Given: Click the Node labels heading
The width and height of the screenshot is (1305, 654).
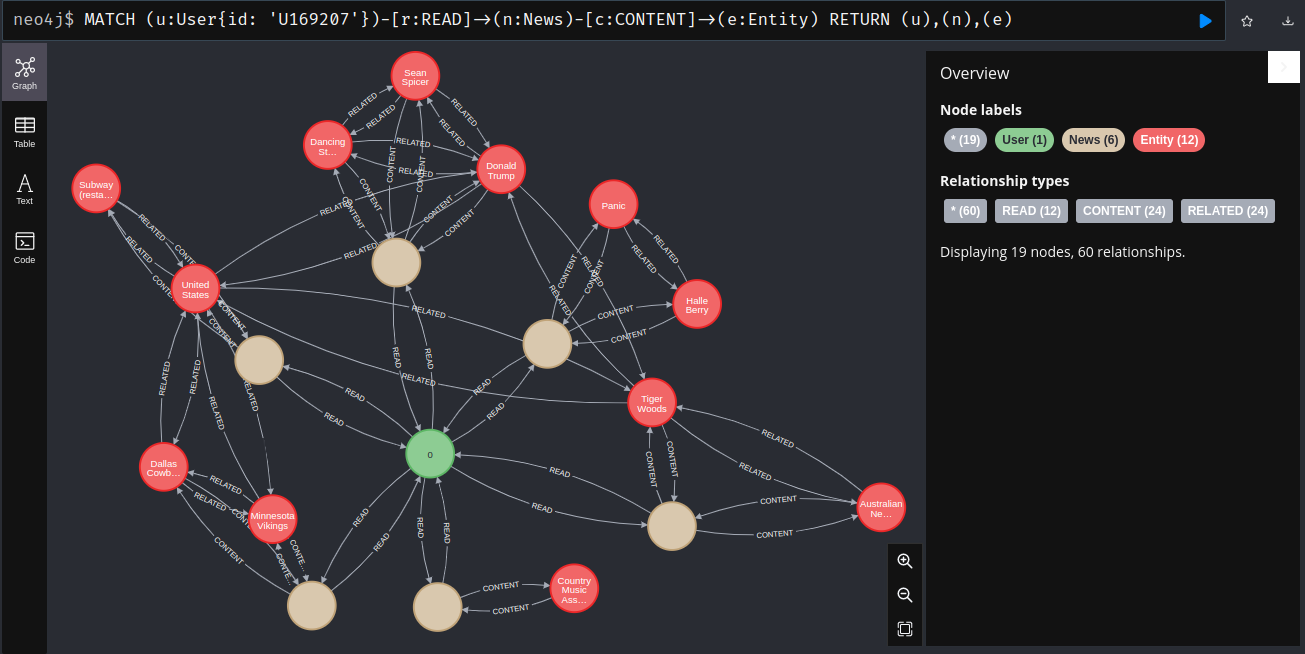Looking at the screenshot, I should pyautogui.click(x=981, y=110).
